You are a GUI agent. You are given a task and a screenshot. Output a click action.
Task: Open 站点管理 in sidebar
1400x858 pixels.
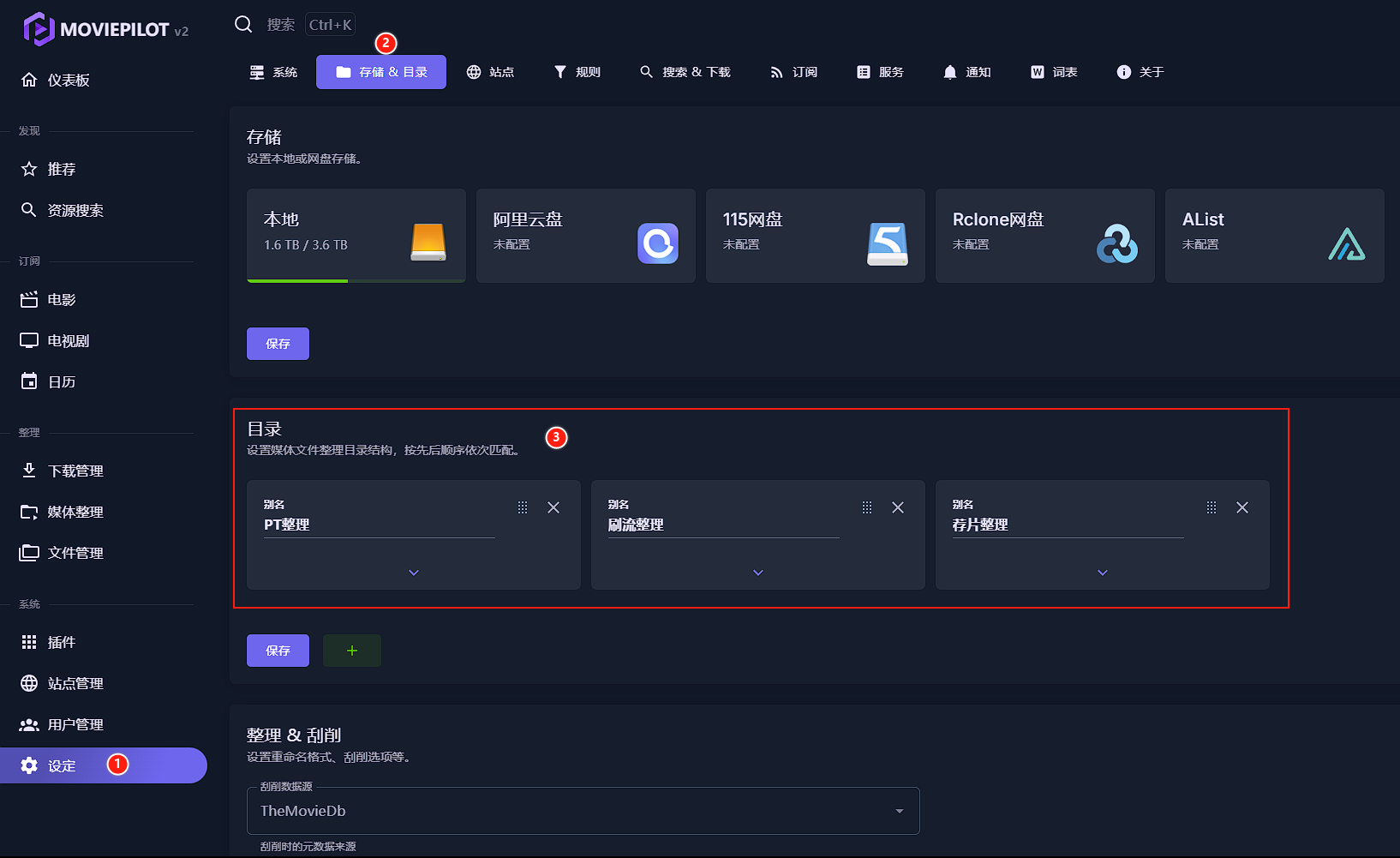coord(104,683)
